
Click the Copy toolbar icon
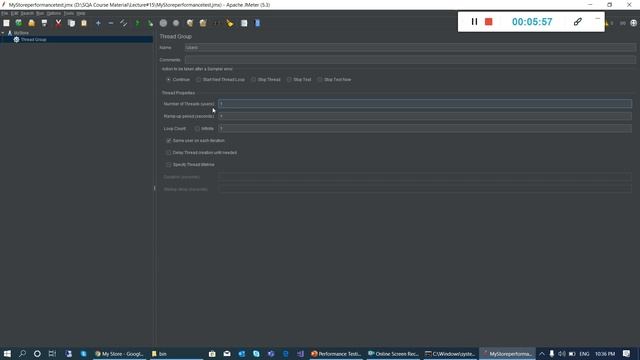tap(71, 23)
